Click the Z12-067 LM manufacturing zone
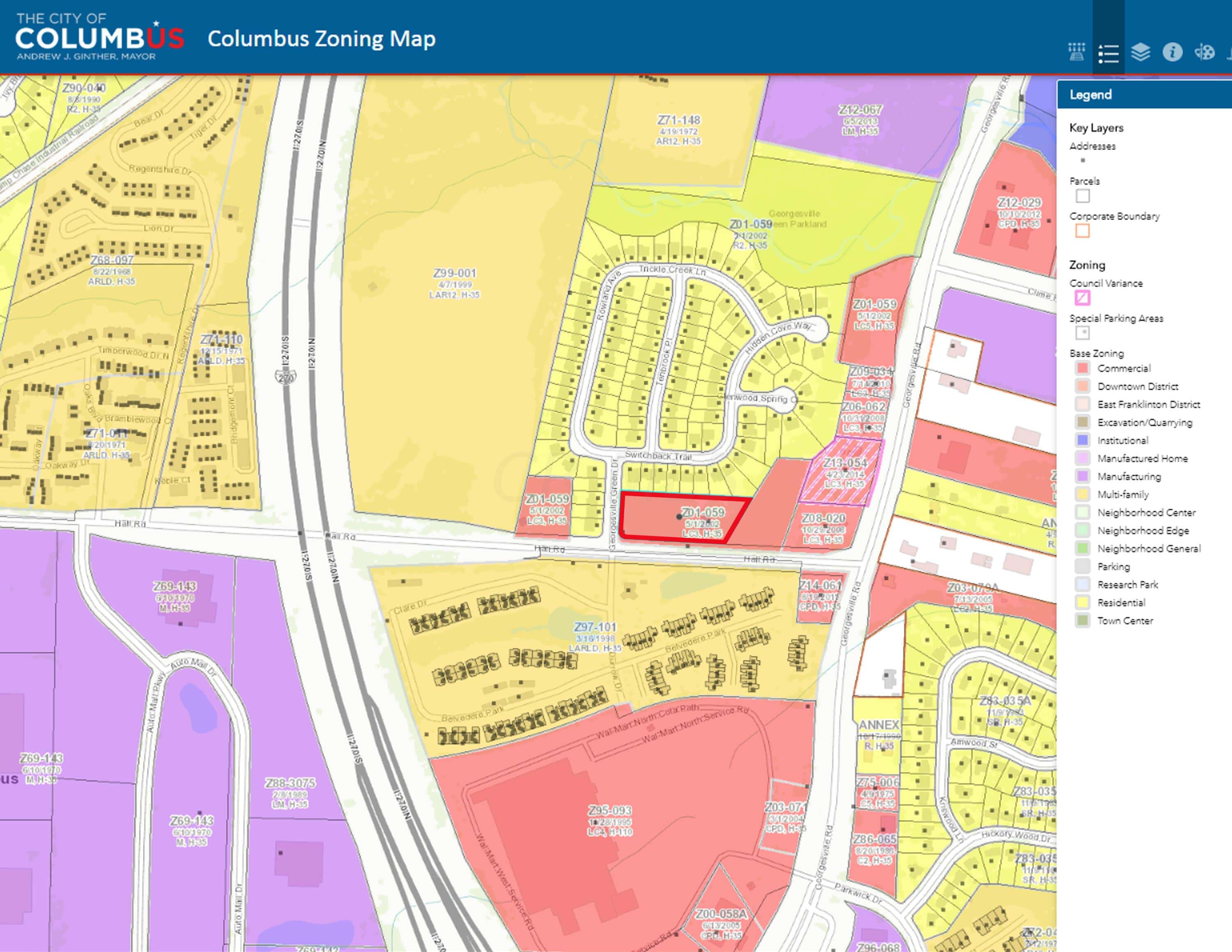This screenshot has height=952, width=1232. coord(860,119)
